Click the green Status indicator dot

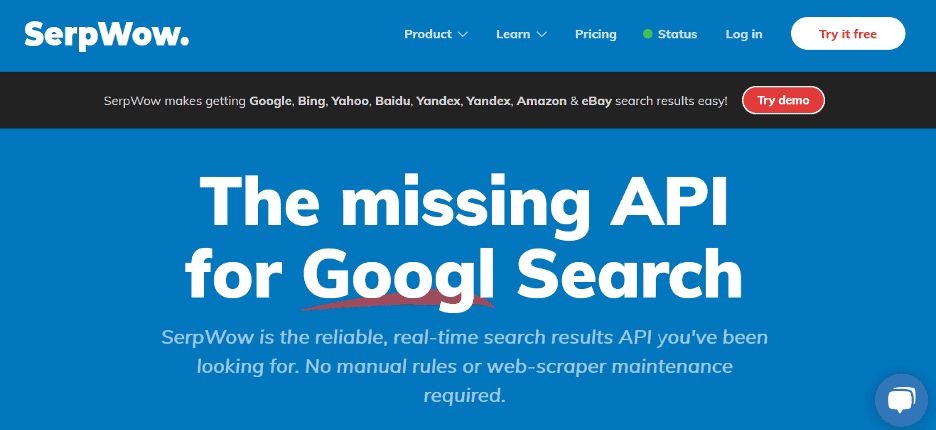click(x=648, y=34)
